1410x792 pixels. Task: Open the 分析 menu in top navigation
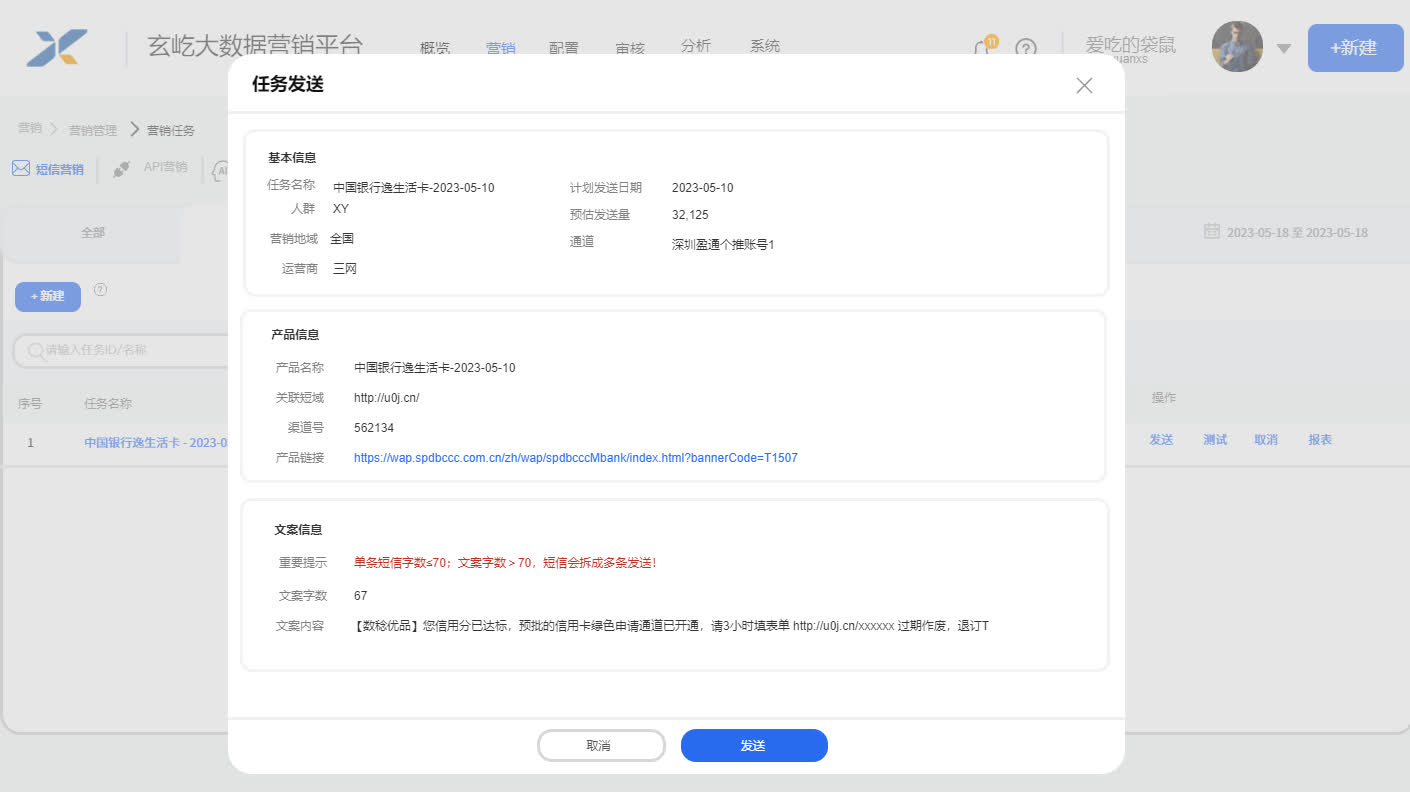[x=695, y=46]
